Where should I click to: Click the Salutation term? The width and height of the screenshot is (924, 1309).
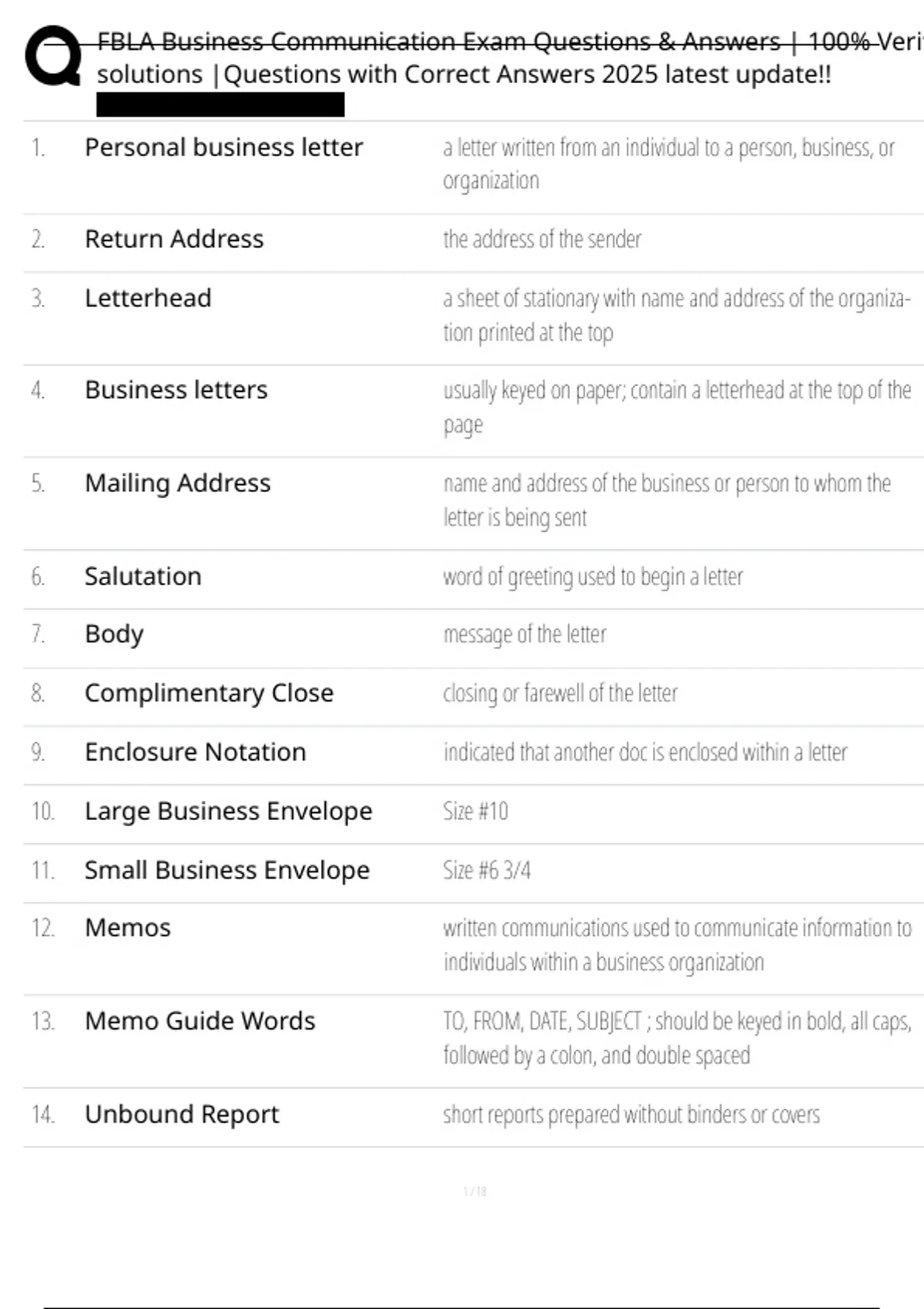click(x=143, y=576)
